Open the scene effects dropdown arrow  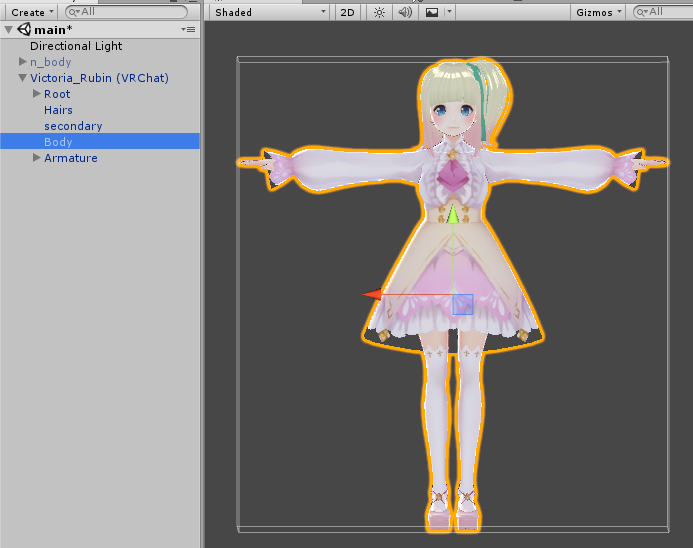pyautogui.click(x=449, y=12)
